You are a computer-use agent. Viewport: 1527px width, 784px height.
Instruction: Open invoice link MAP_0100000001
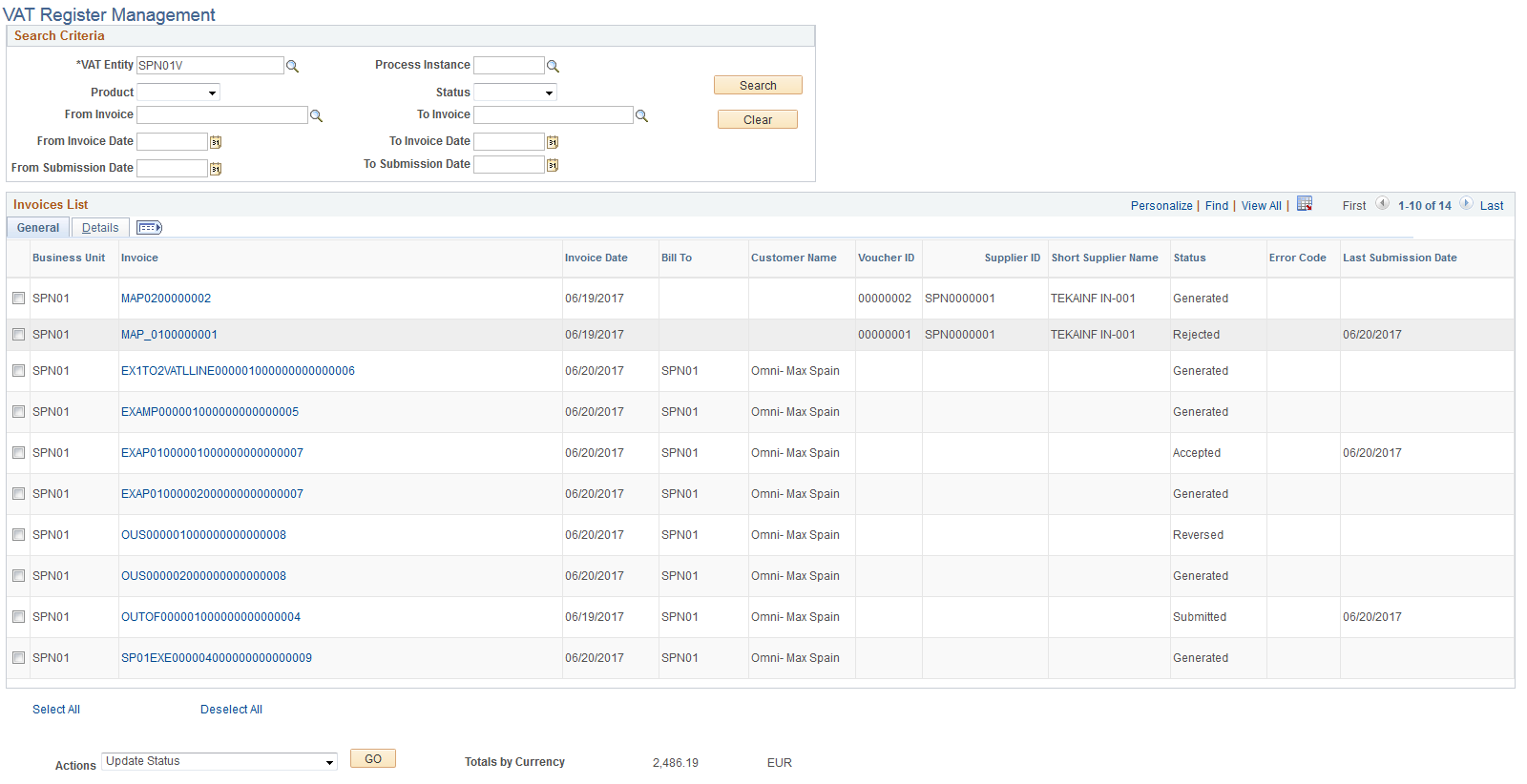pos(169,335)
